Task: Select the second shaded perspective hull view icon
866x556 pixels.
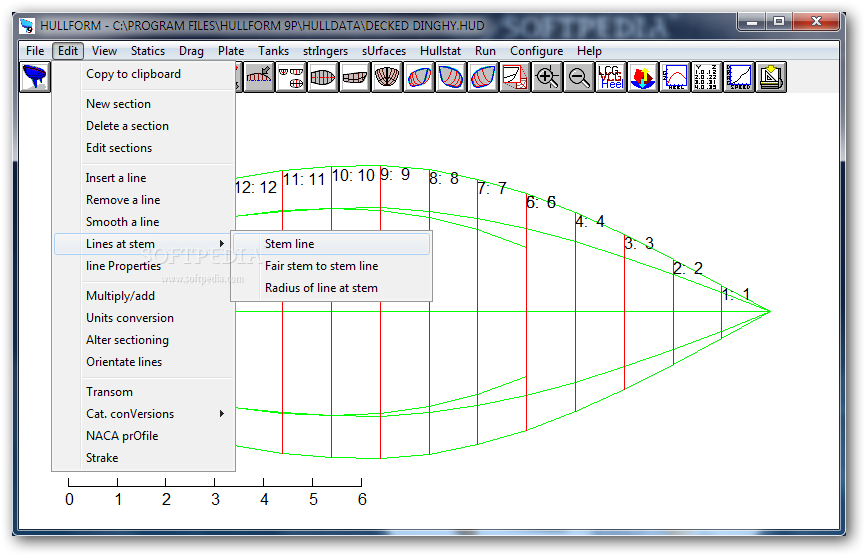Action: [x=451, y=77]
